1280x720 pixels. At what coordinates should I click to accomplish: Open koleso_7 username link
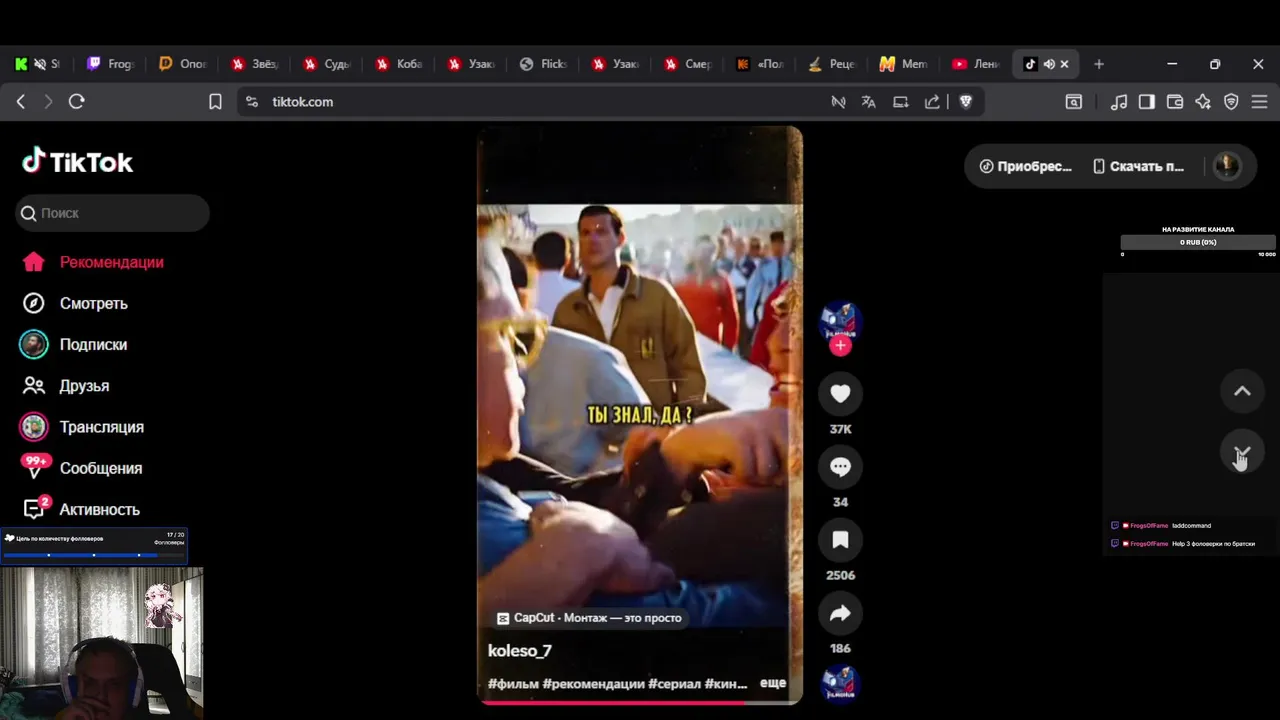point(520,651)
